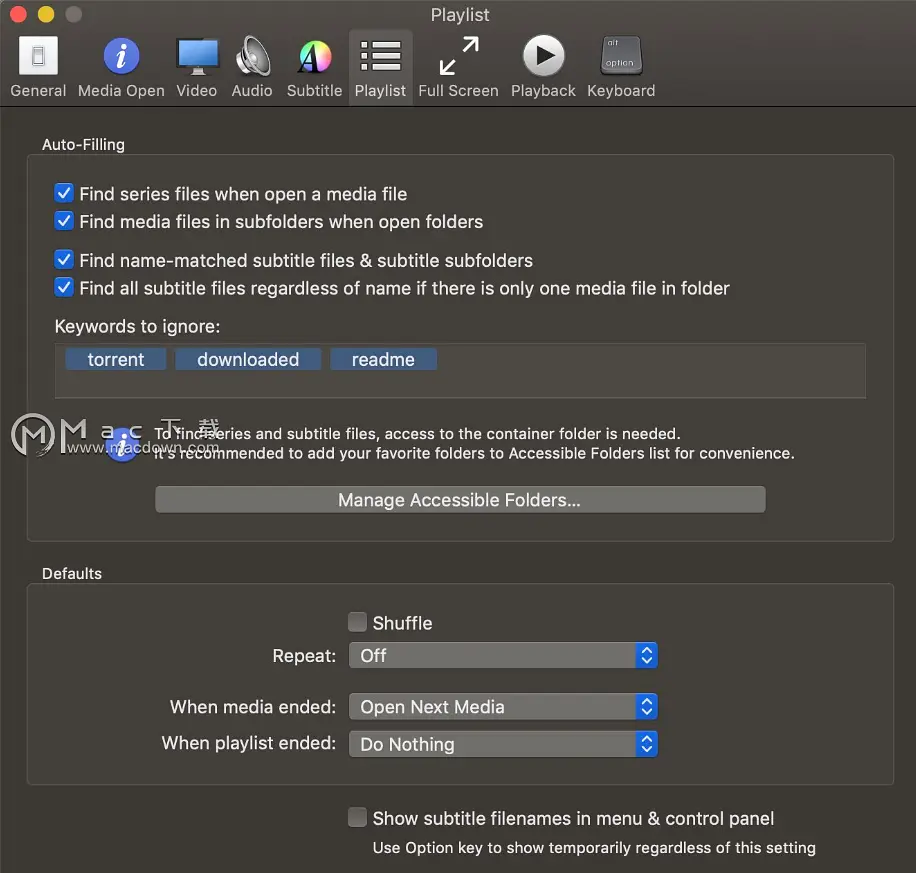Minimize the Playlist preferences window
This screenshot has width=916, height=873.
tap(46, 14)
